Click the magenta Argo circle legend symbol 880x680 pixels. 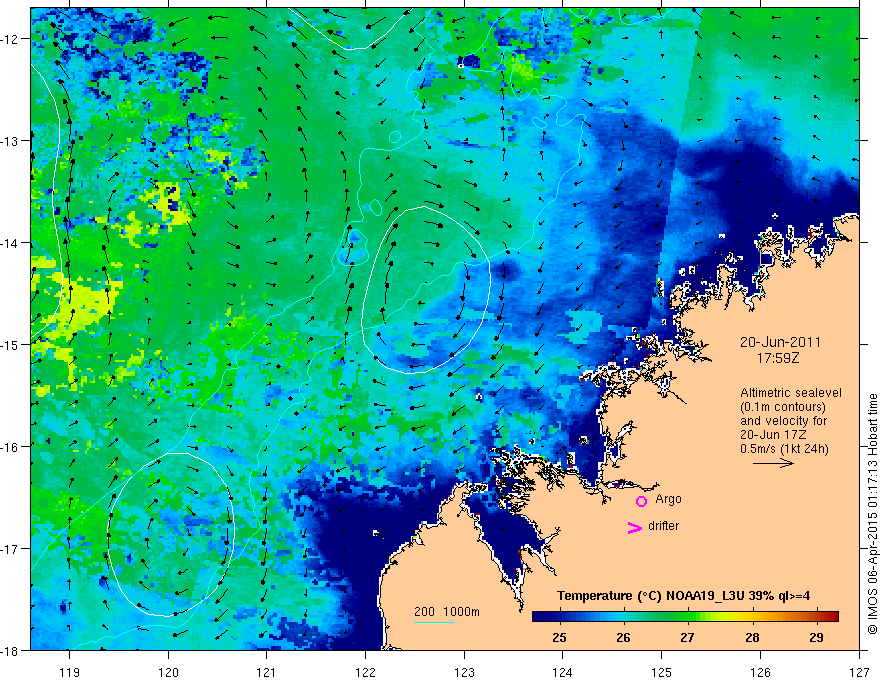tap(641, 501)
